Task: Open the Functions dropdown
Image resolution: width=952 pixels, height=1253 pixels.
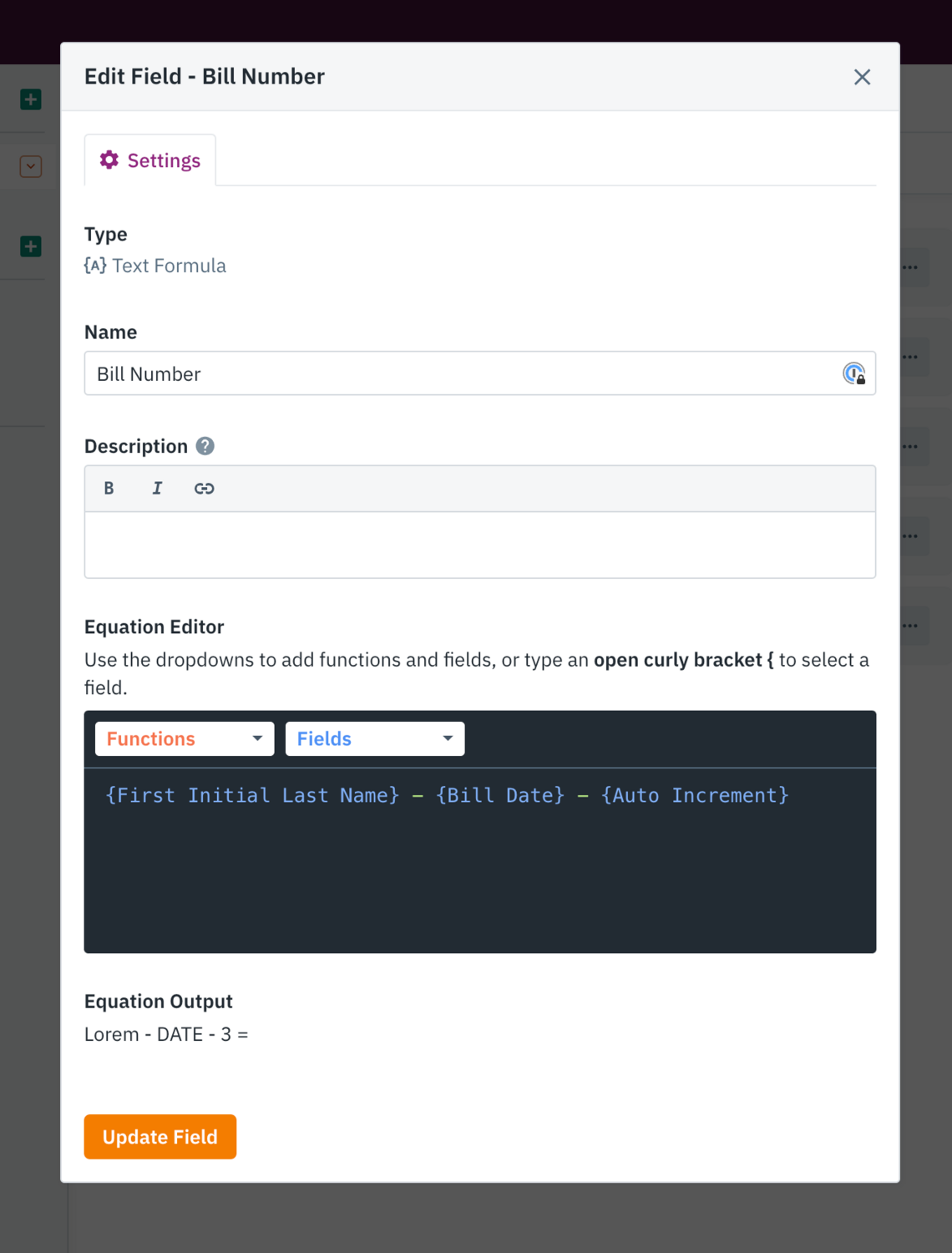Action: coord(185,739)
